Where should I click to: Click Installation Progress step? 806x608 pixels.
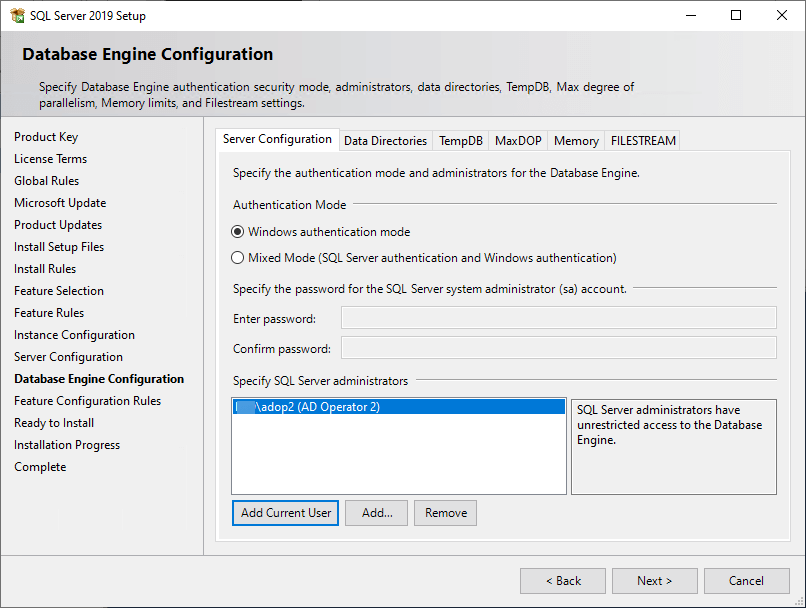click(67, 445)
